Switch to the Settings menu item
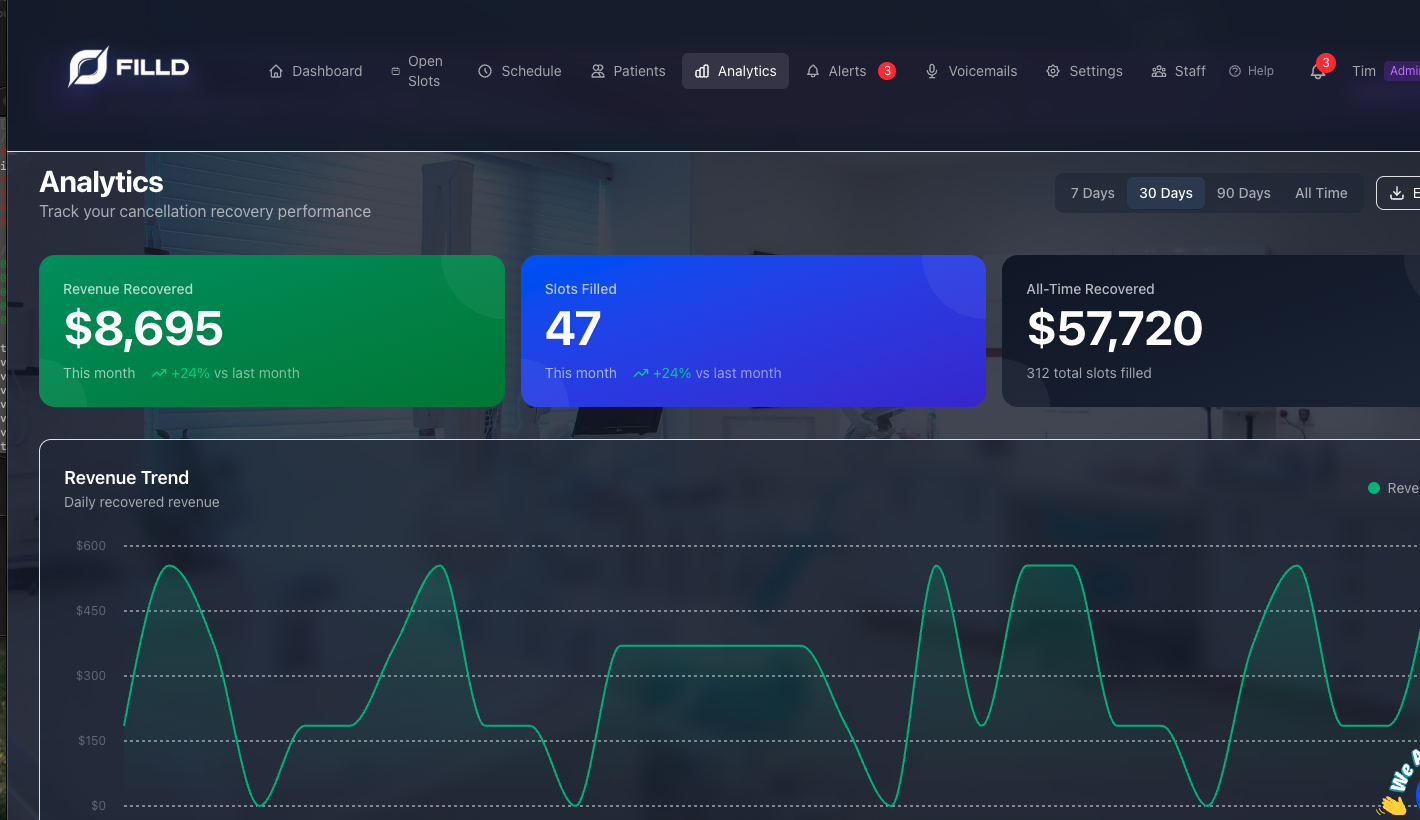This screenshot has width=1420, height=820. [1084, 71]
